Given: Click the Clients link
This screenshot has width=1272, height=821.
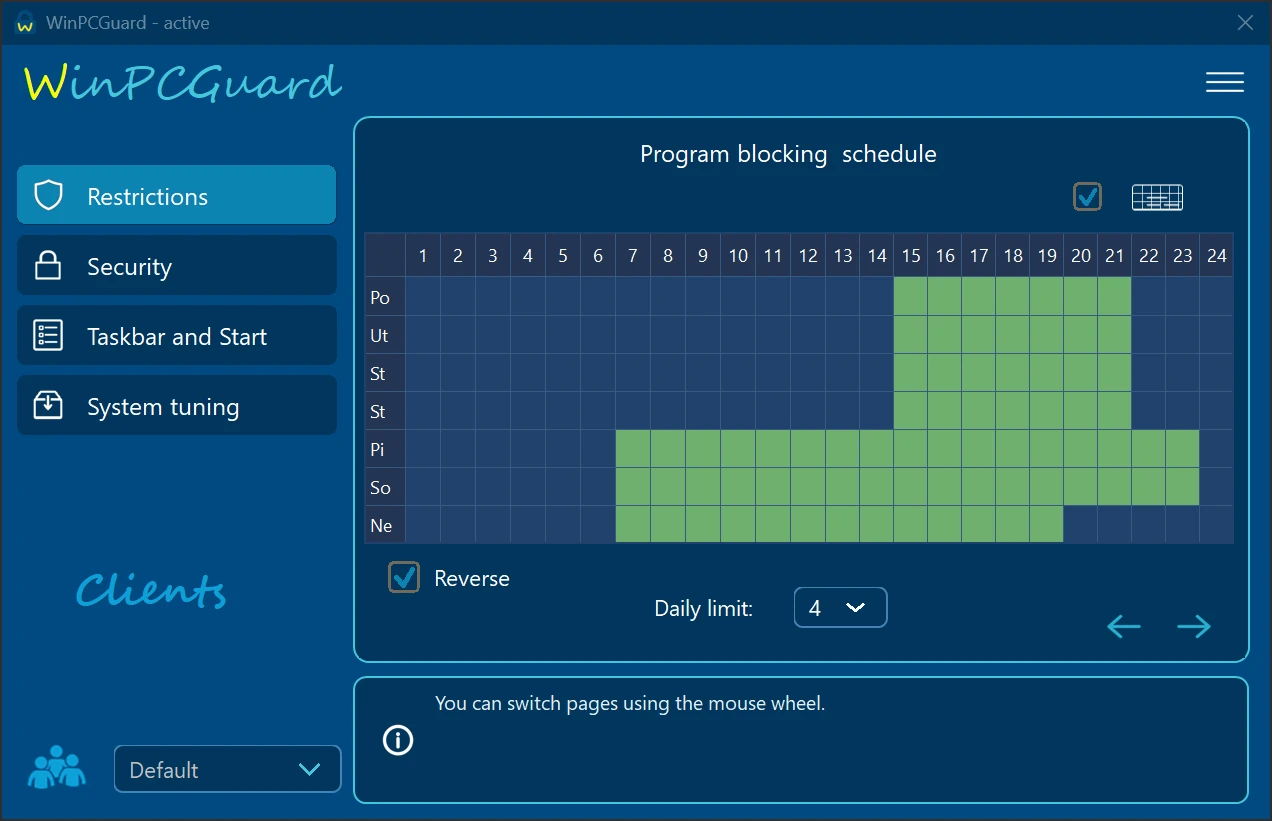Looking at the screenshot, I should (x=151, y=590).
